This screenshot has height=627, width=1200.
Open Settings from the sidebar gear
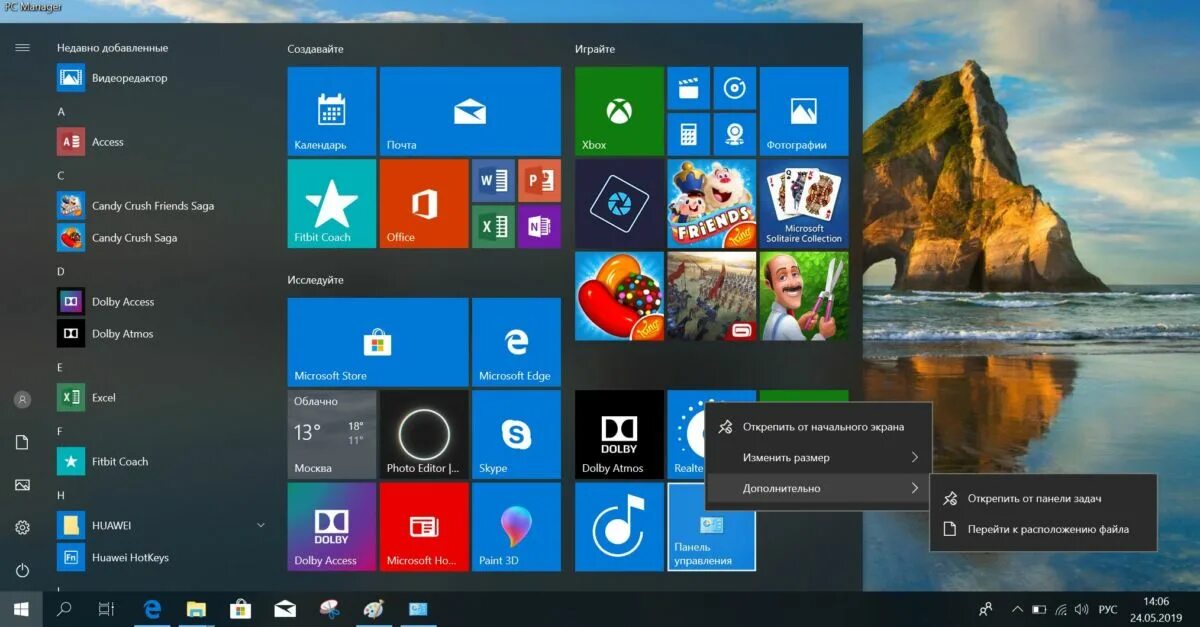tap(22, 527)
